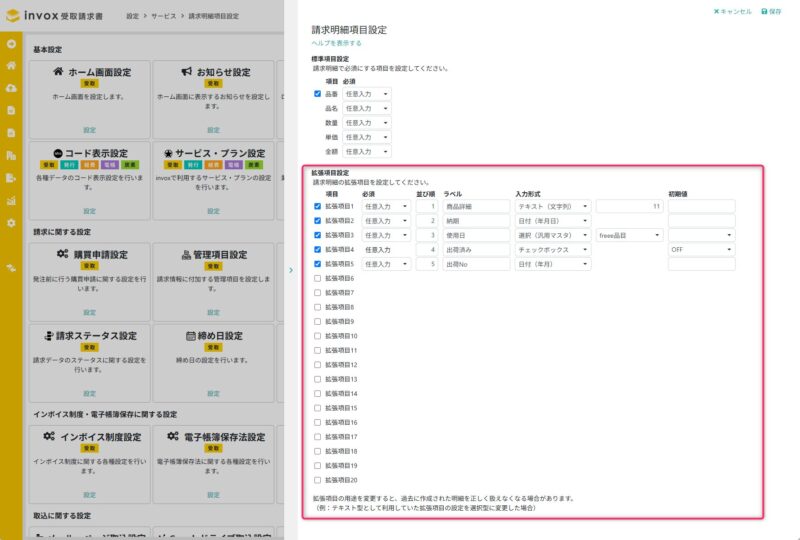The image size is (800, 540).
Task: Open the 選択(汎用マスタ) input format dropdown
Action: pos(553,235)
